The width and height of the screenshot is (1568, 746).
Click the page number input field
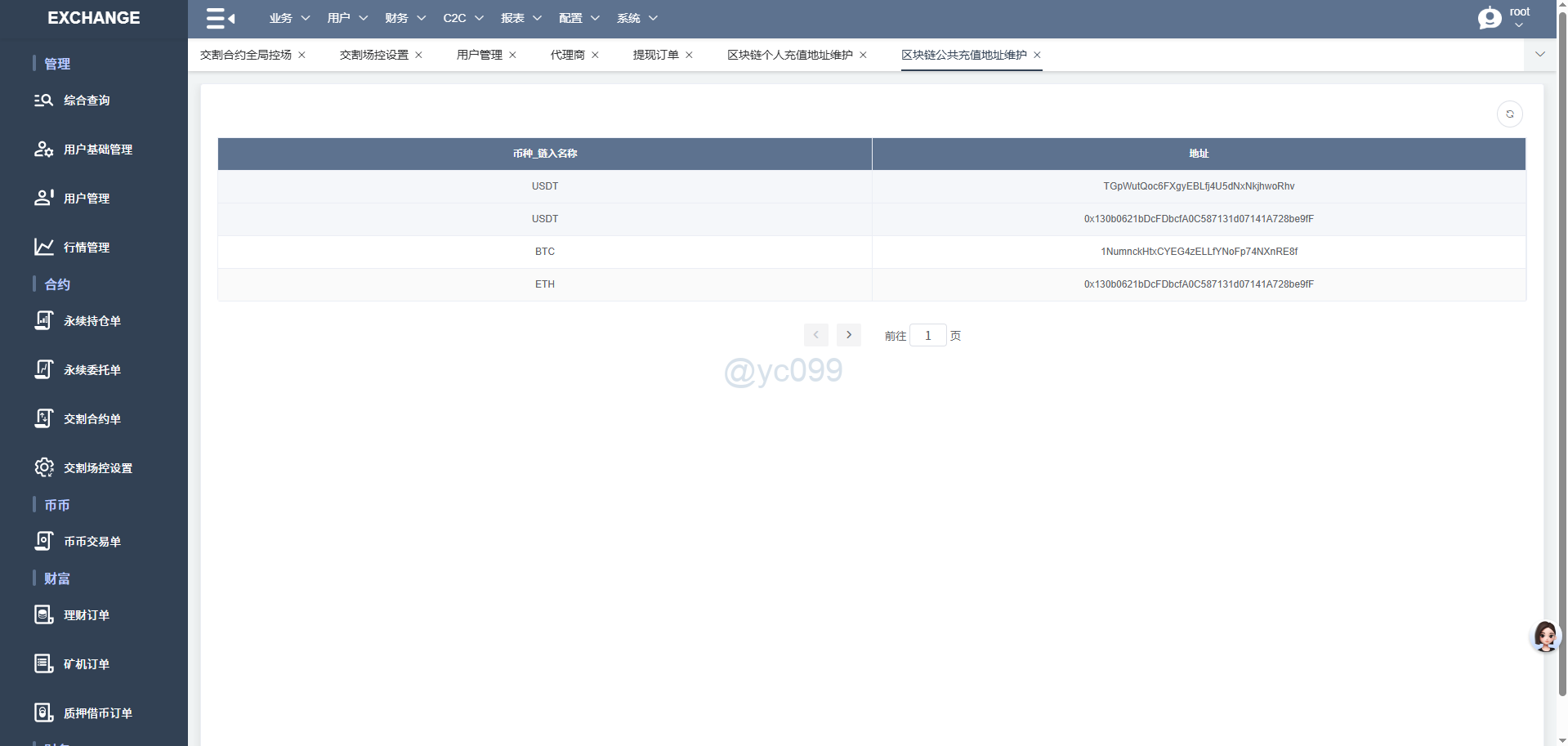pos(927,335)
